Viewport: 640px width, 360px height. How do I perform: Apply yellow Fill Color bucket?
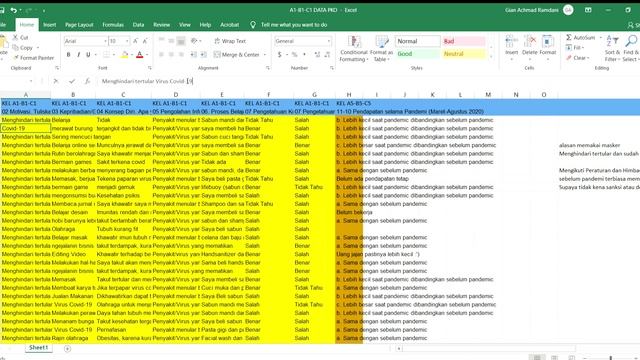click(124, 54)
